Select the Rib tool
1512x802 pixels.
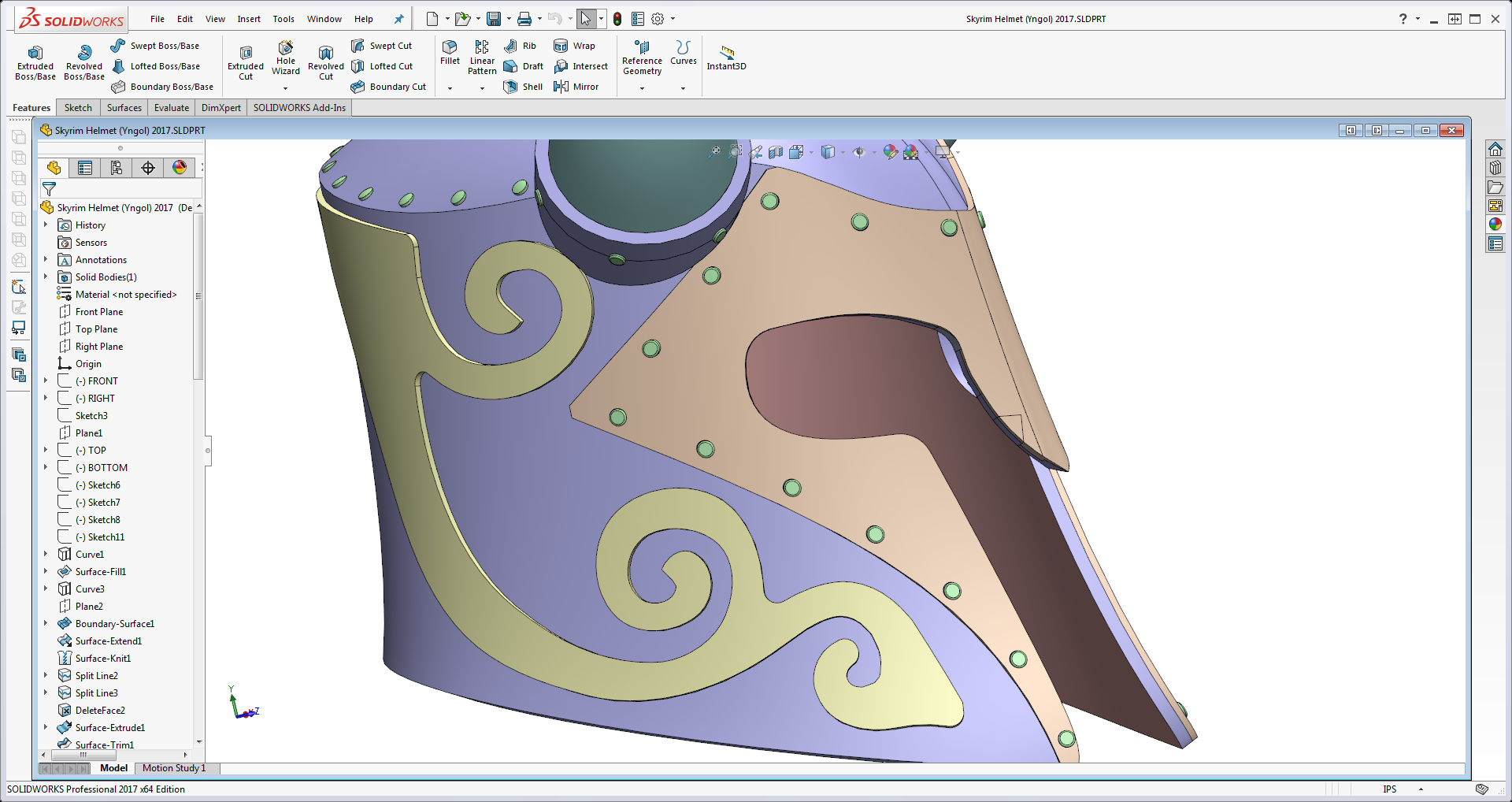pos(520,45)
